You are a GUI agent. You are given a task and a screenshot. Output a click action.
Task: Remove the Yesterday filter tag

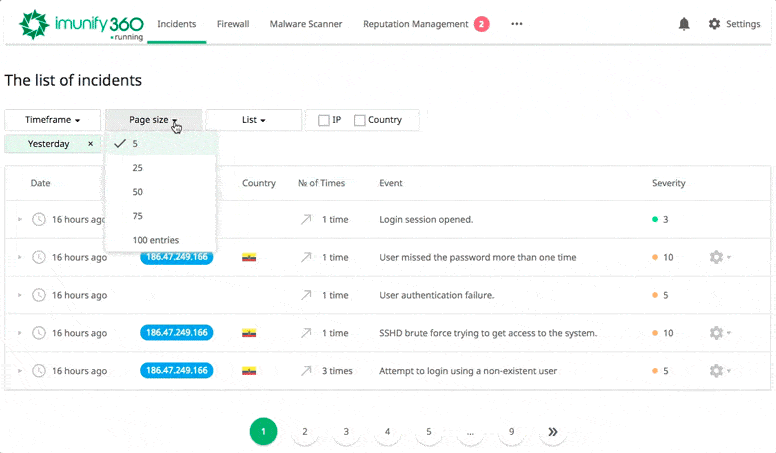pos(90,144)
